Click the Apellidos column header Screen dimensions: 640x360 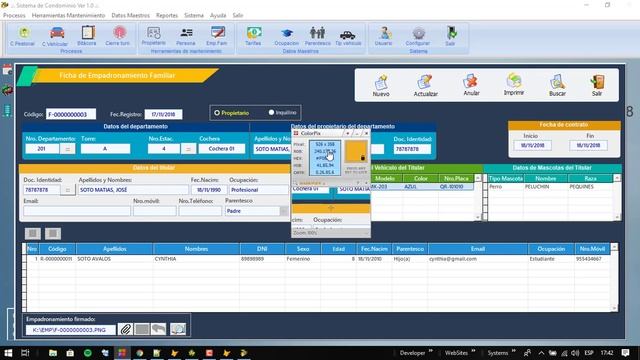point(114,249)
